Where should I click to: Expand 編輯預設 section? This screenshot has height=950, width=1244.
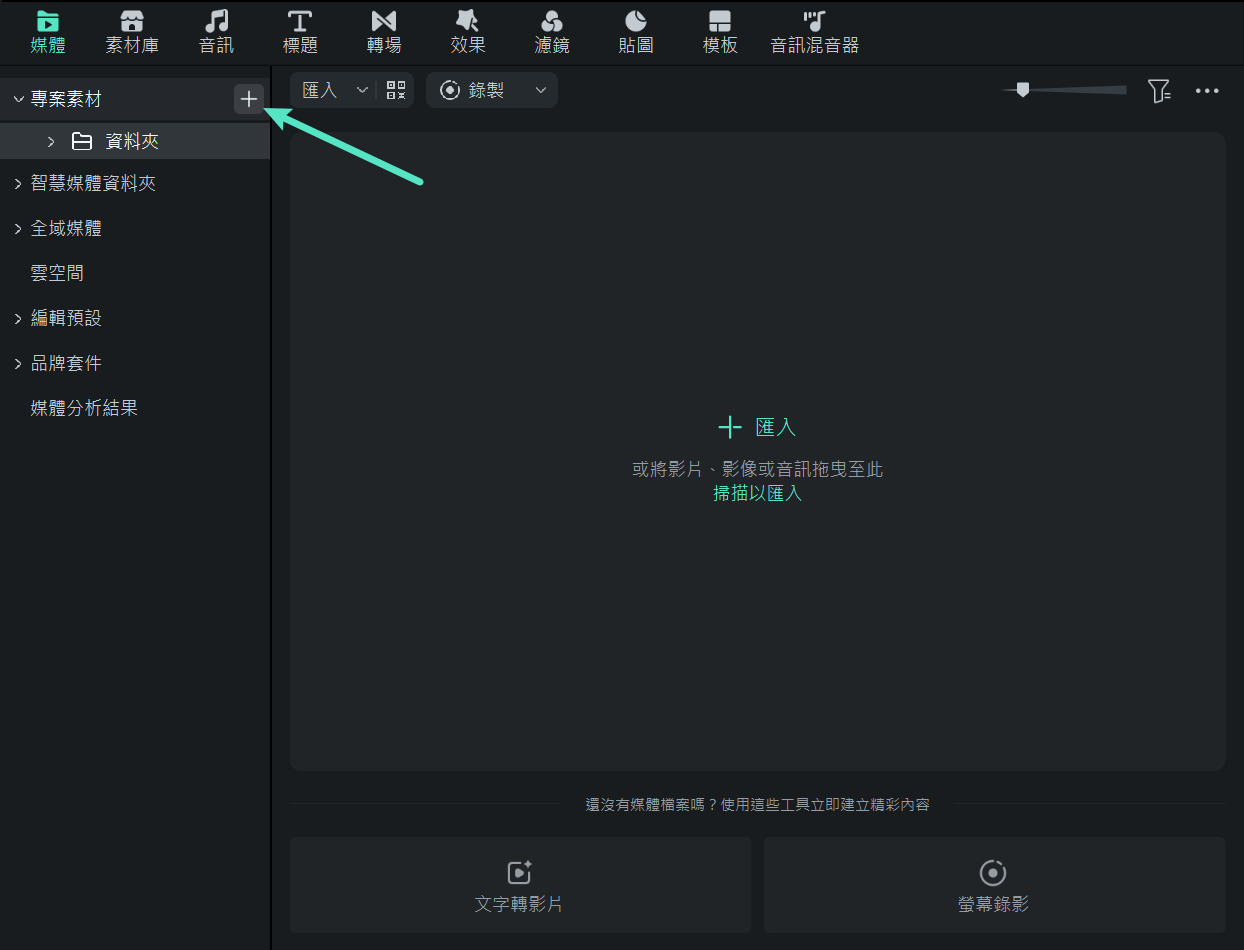click(18, 318)
